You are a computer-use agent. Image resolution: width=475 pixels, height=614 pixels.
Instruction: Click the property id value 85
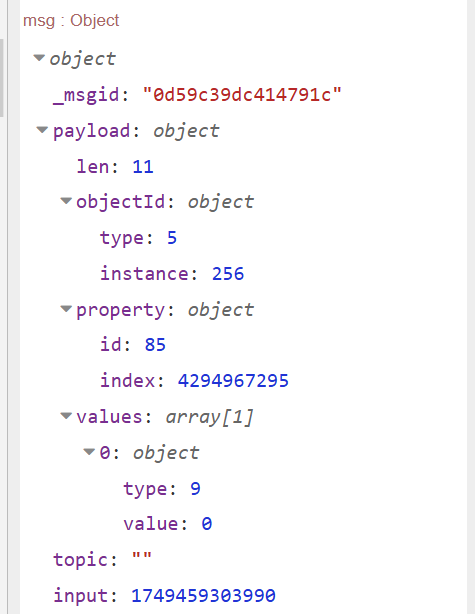click(155, 345)
